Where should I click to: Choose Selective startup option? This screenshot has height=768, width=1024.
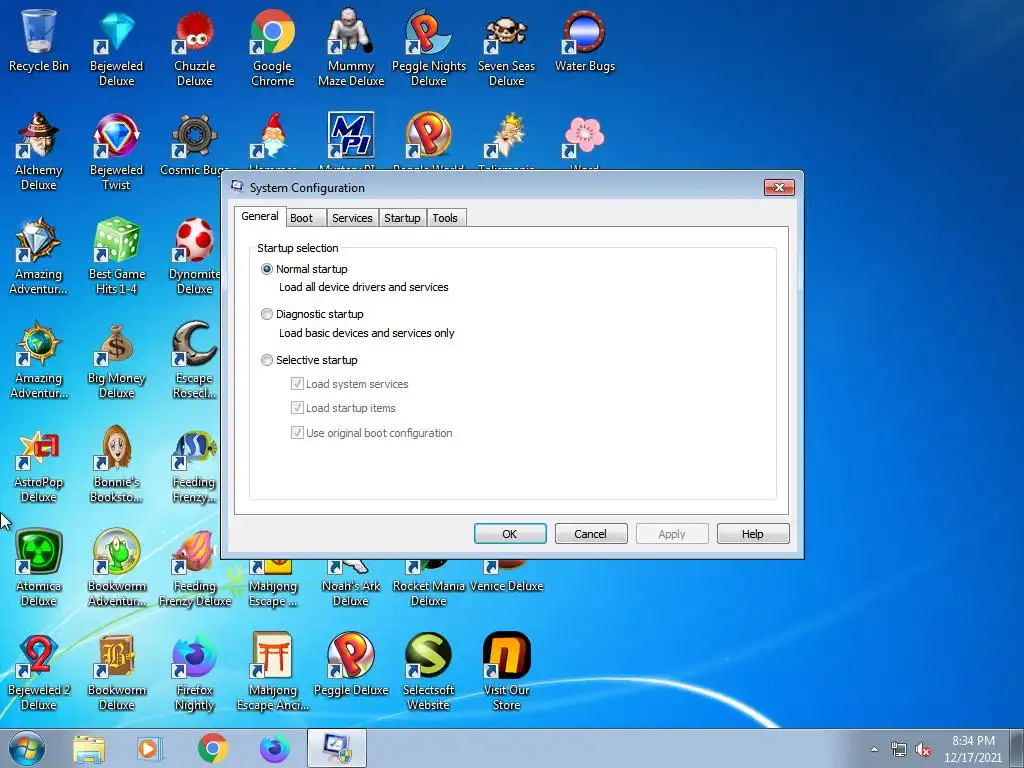[266, 360]
